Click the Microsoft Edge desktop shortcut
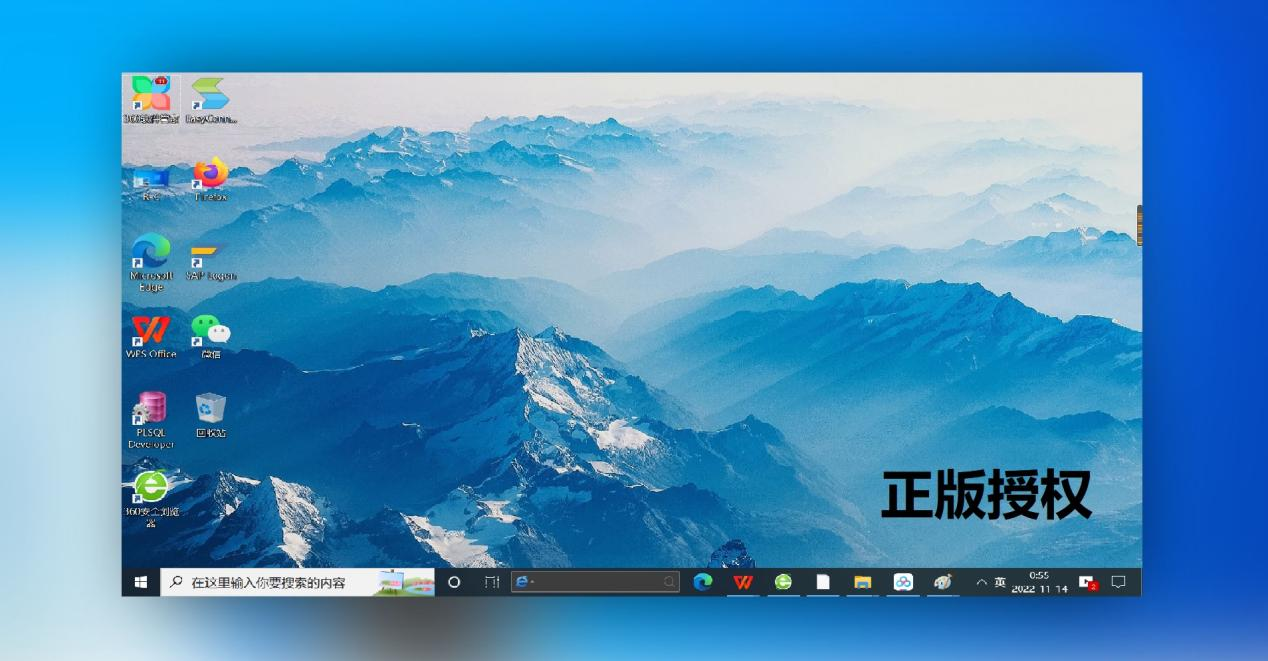Viewport: 1268px width, 661px height. click(x=151, y=252)
